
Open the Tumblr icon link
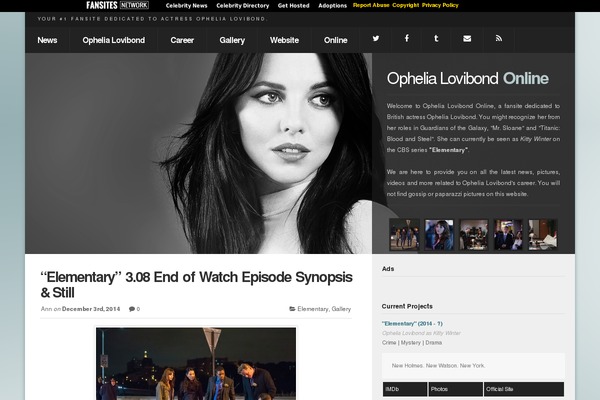tap(436, 38)
